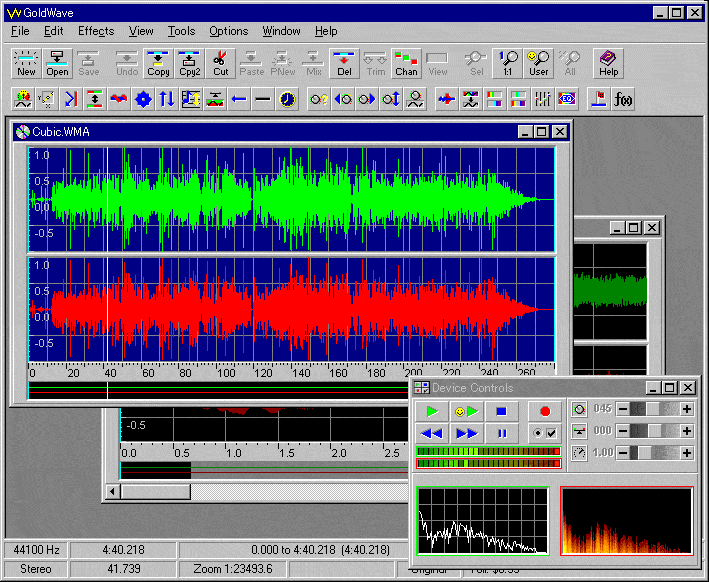
Task: Click the smiley User Play button
Action: coord(467,412)
